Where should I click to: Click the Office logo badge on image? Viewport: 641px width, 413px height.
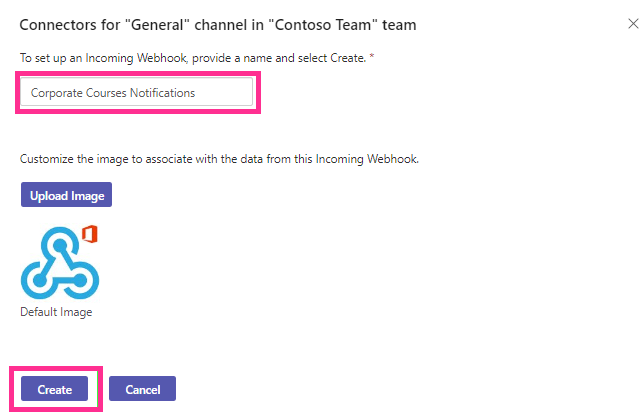[90, 234]
